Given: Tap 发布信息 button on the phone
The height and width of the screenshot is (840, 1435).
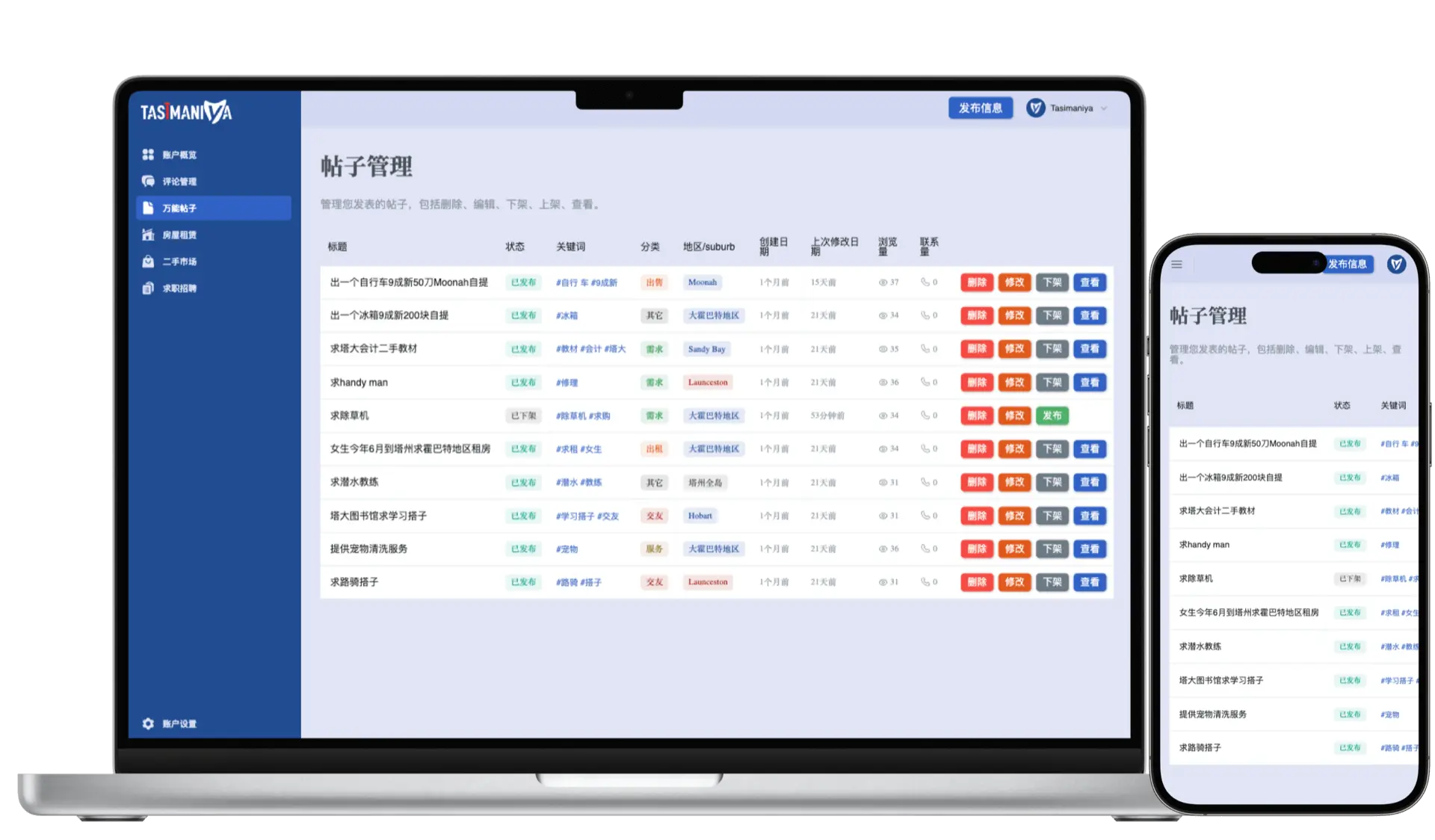Looking at the screenshot, I should pos(1350,264).
